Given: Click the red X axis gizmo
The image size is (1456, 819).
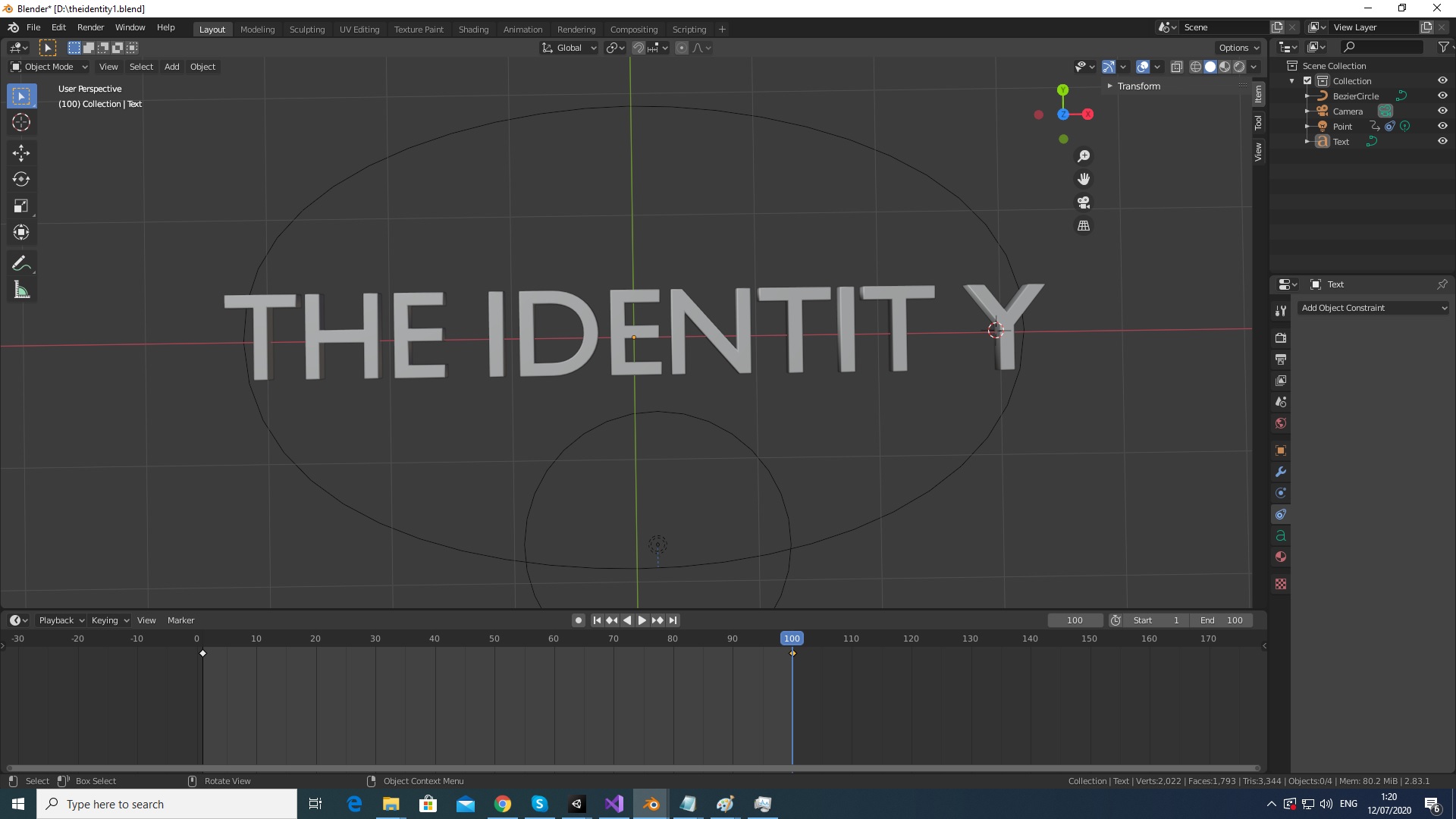Looking at the screenshot, I should [x=1088, y=115].
